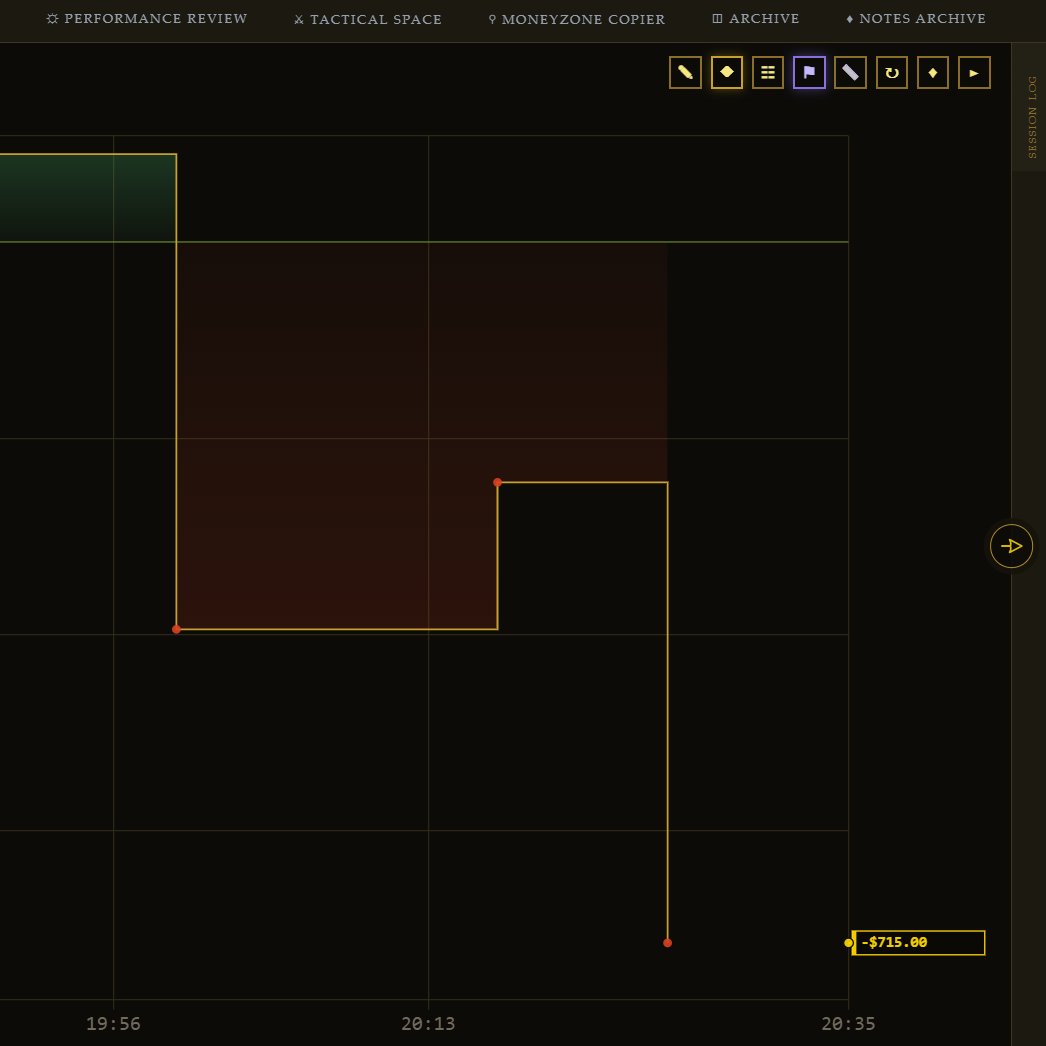Click the red point where the line steps up
This screenshot has width=1046, height=1046.
(x=497, y=482)
